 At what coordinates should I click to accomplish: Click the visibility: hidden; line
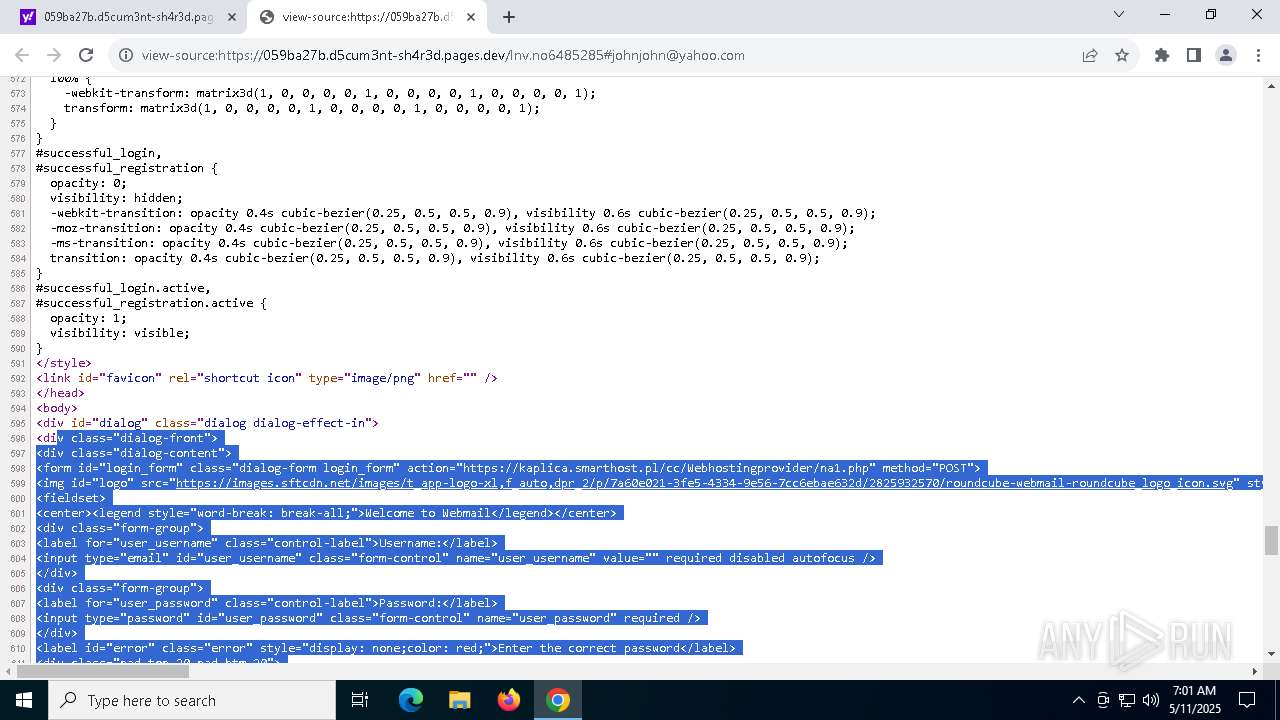[x=117, y=198]
